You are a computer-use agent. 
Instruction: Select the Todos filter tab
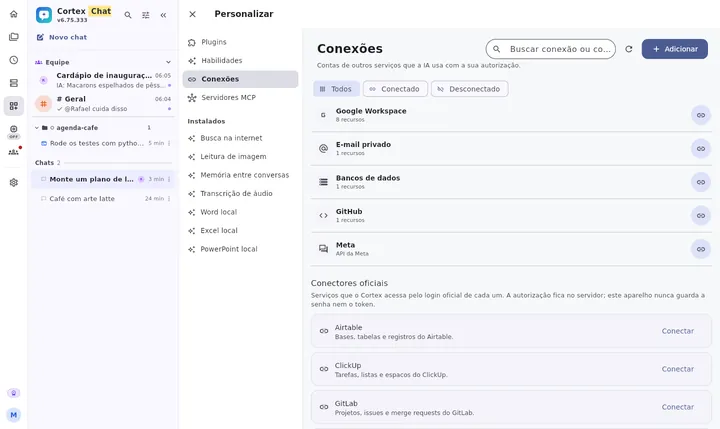(336, 89)
